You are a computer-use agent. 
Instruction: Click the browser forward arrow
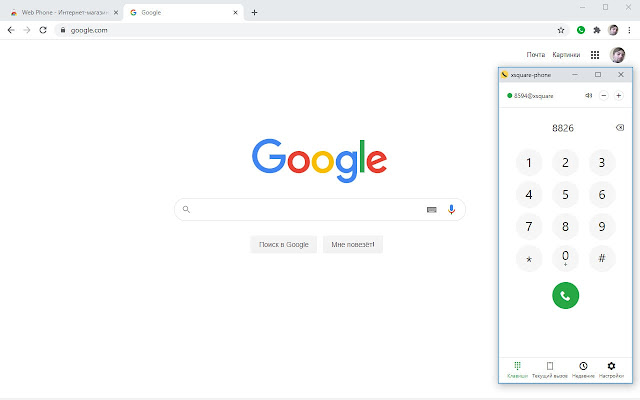point(27,30)
